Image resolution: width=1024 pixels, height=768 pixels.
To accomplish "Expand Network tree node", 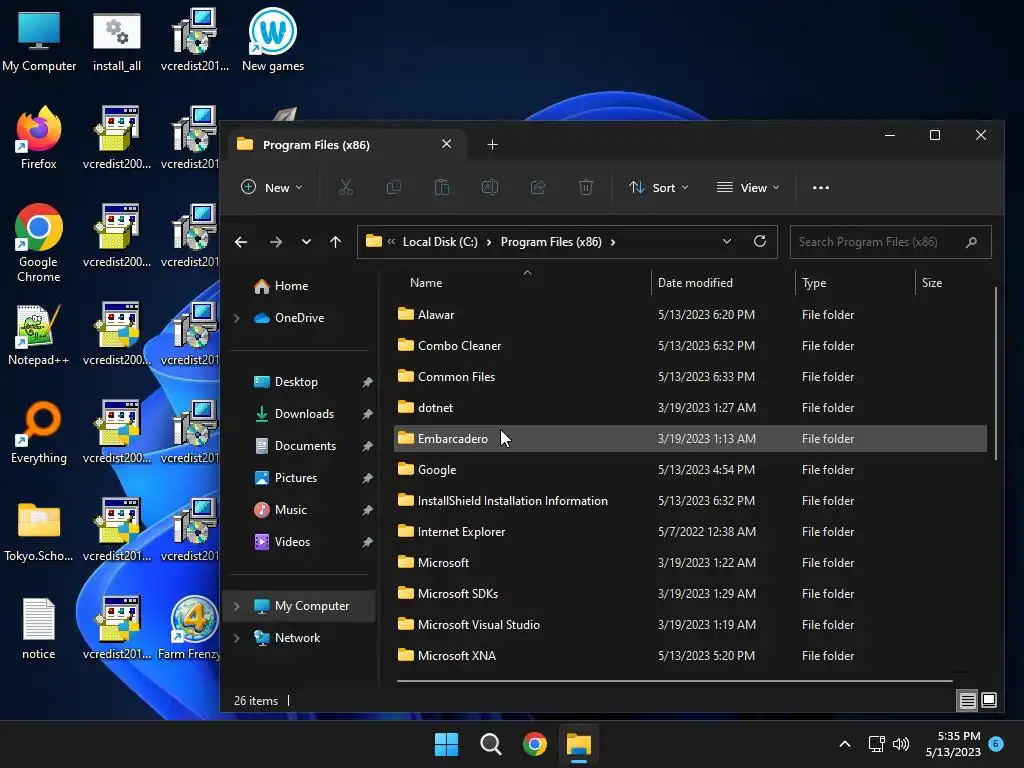I will [x=236, y=638].
